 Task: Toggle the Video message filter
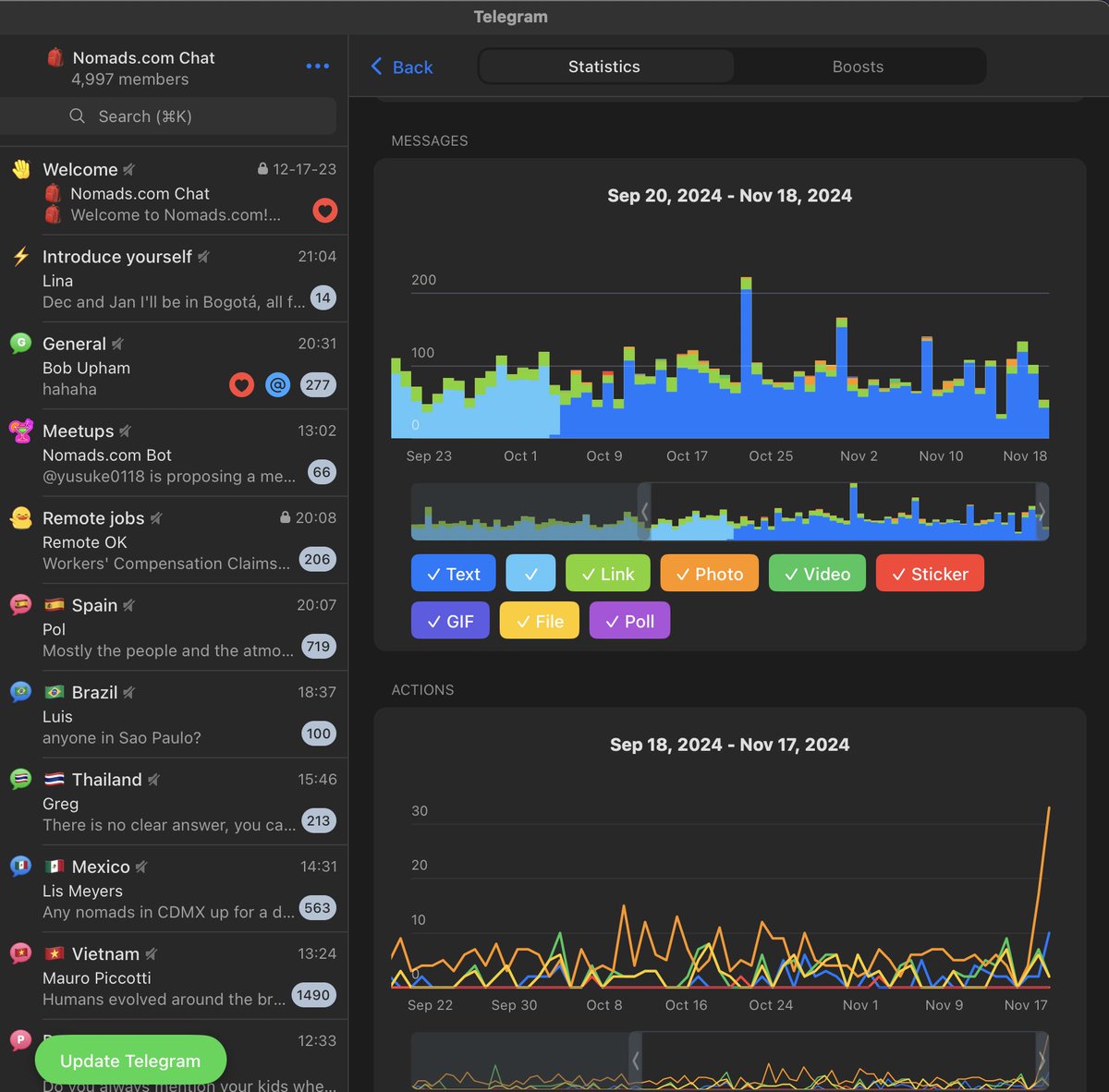[x=817, y=574]
